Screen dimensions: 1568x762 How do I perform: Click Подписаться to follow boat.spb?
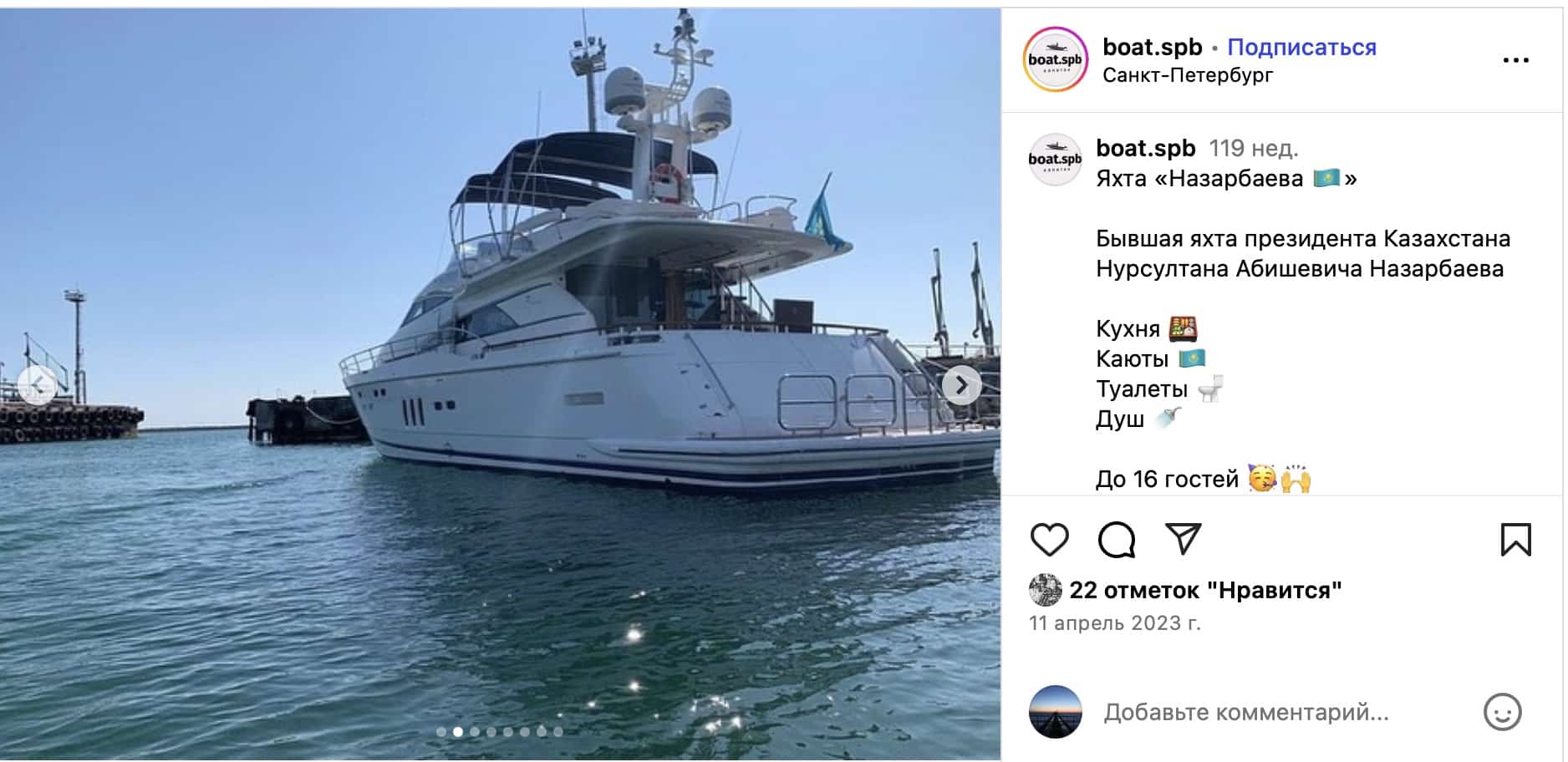coord(1301,48)
